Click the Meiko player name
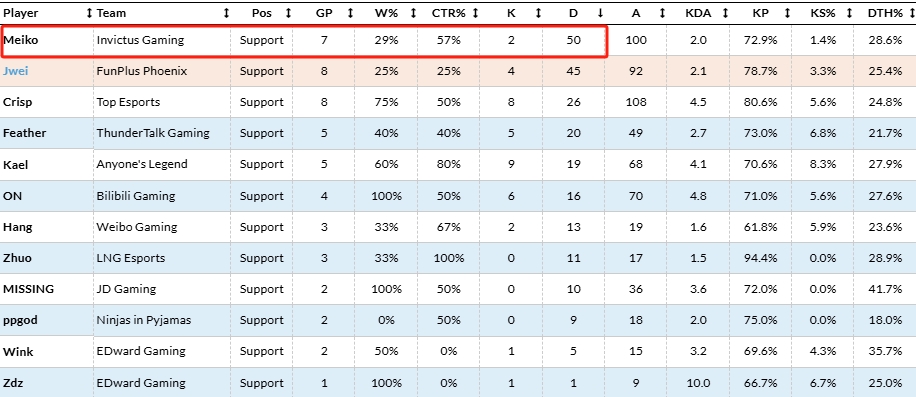Image resolution: width=916 pixels, height=397 pixels. tap(20, 40)
